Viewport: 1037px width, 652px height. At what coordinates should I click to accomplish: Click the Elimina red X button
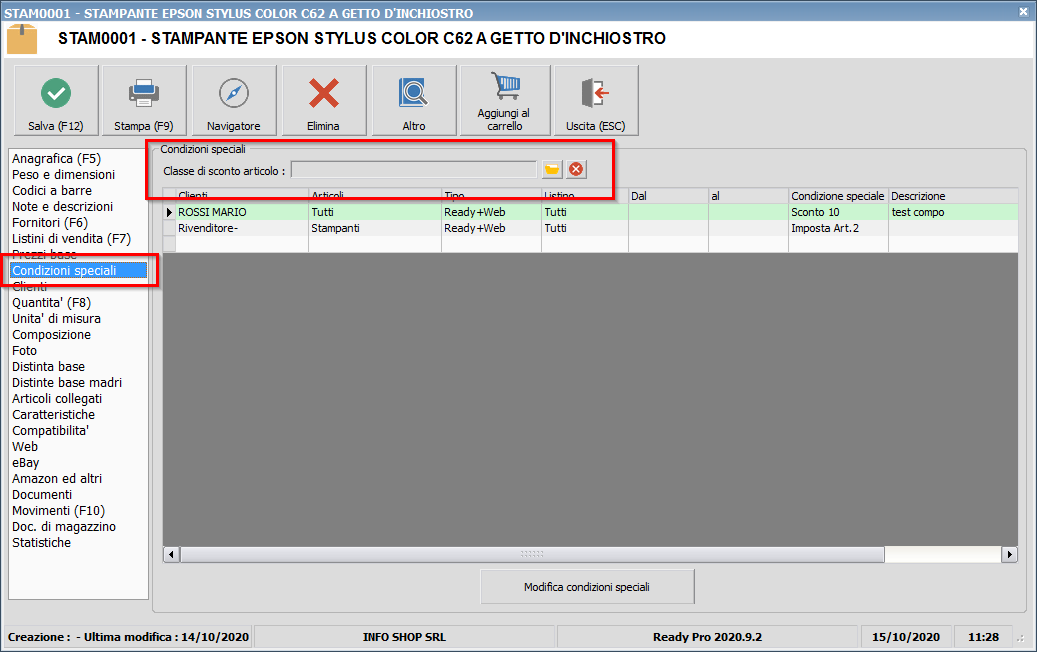(x=323, y=101)
